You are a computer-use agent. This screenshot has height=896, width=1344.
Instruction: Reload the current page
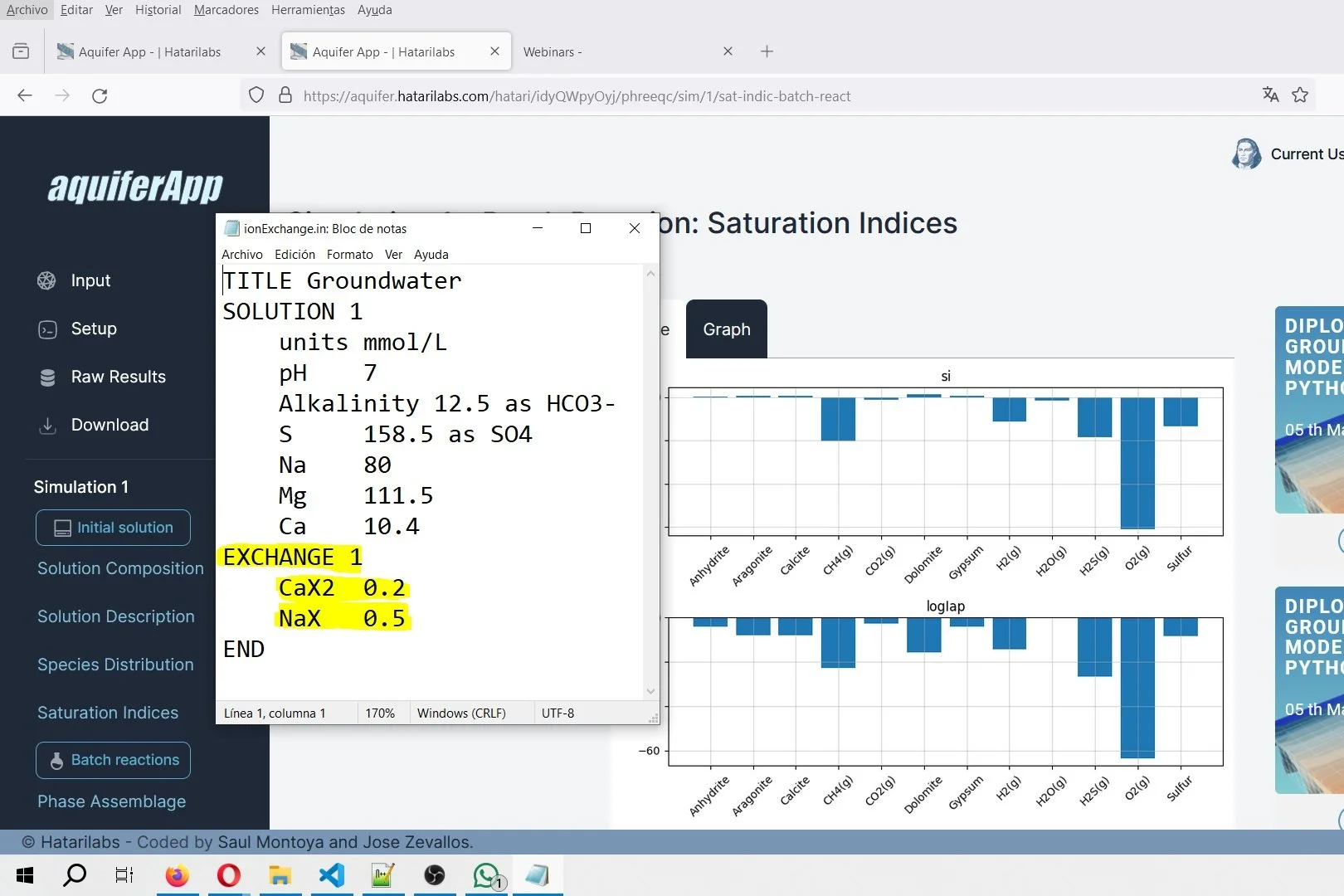100,95
